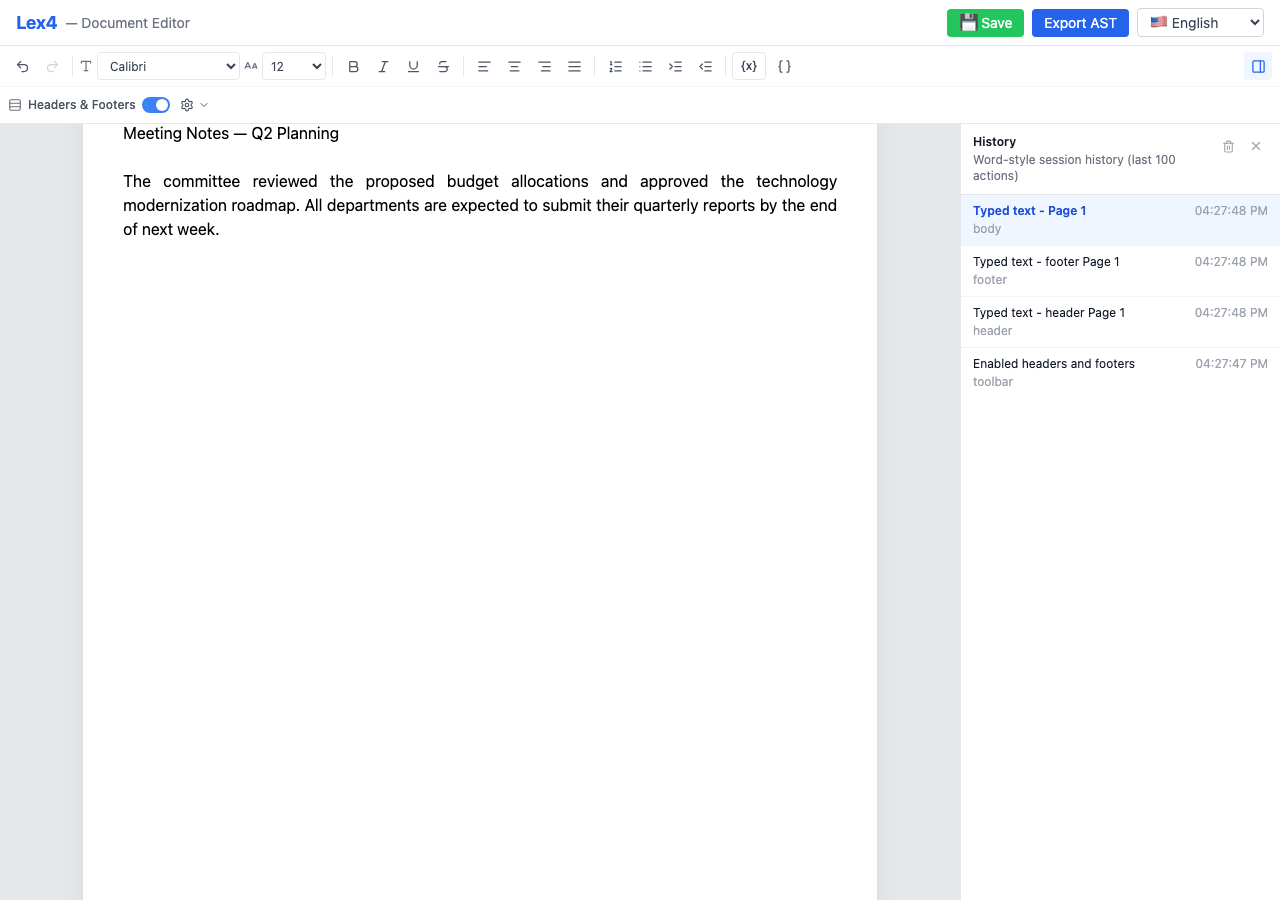Toggle underline formatting
1280x900 pixels.
point(413,66)
